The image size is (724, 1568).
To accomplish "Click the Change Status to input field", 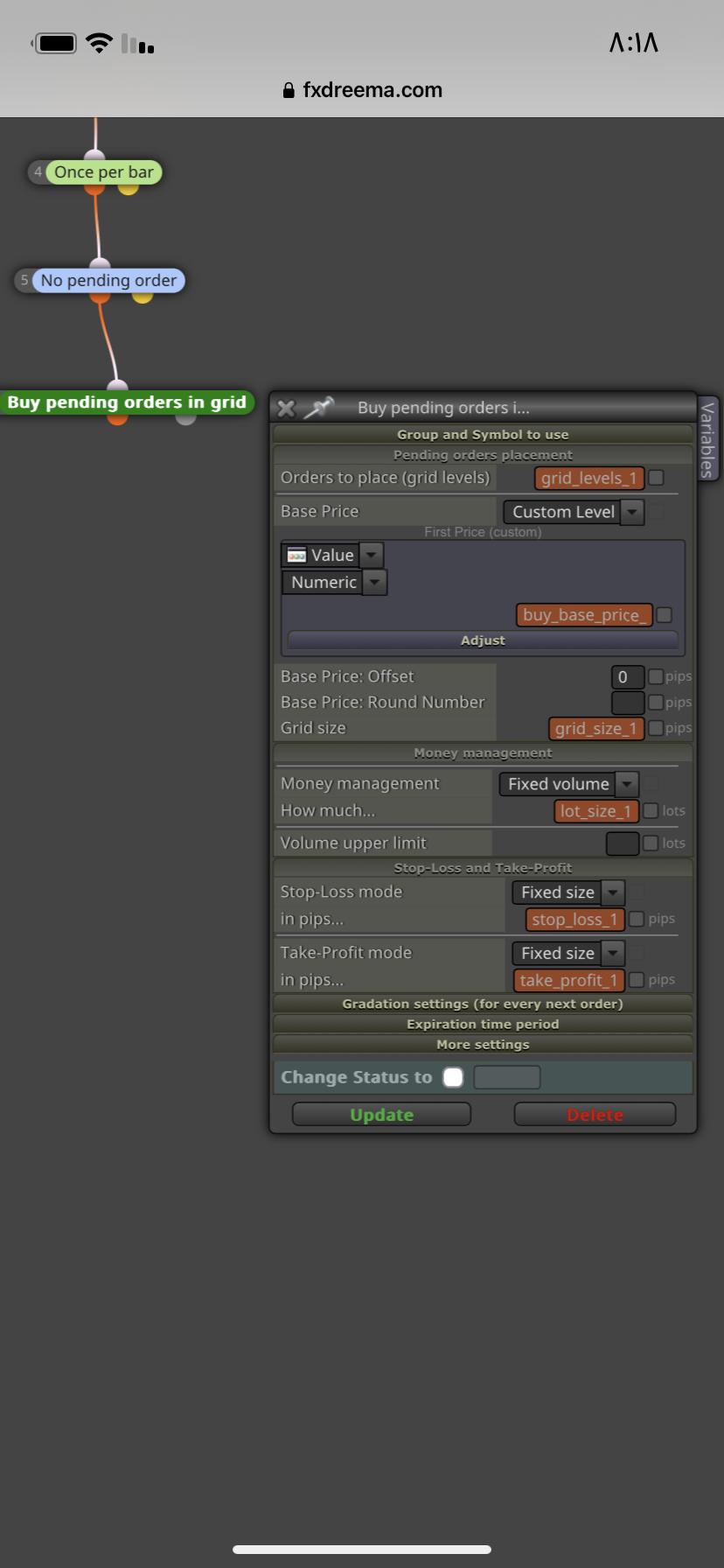I will (x=507, y=1077).
